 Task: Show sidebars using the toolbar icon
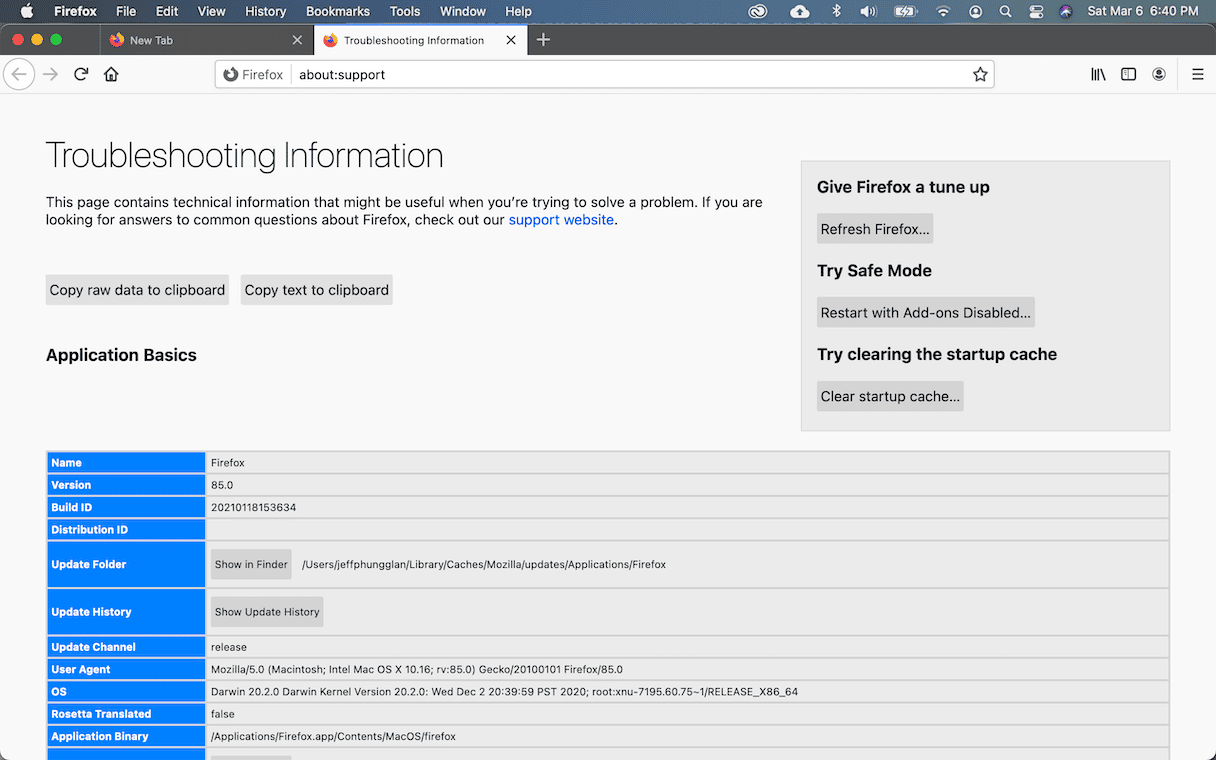[x=1128, y=74]
